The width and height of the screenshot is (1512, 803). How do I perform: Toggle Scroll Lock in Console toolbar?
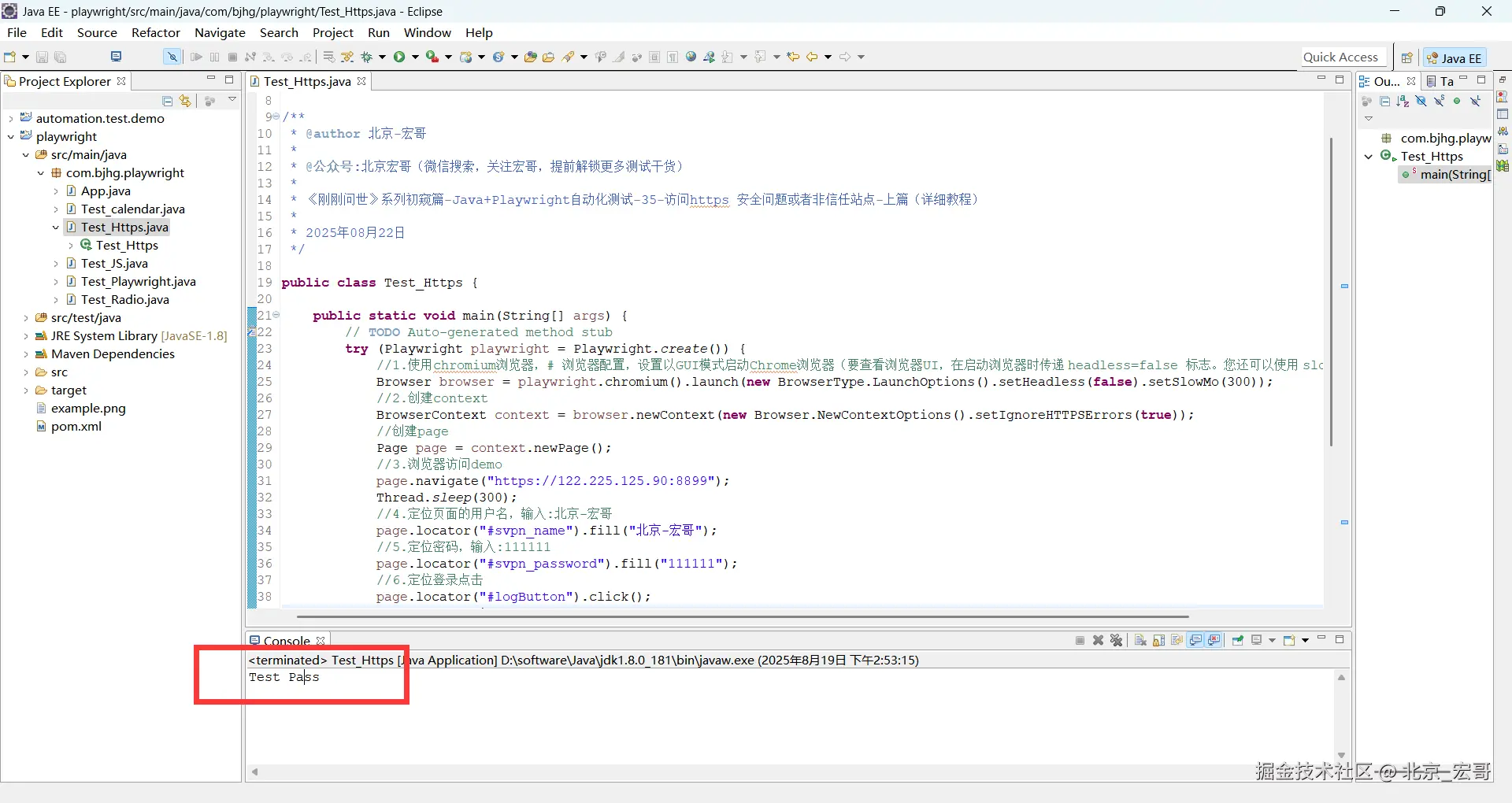1158,640
